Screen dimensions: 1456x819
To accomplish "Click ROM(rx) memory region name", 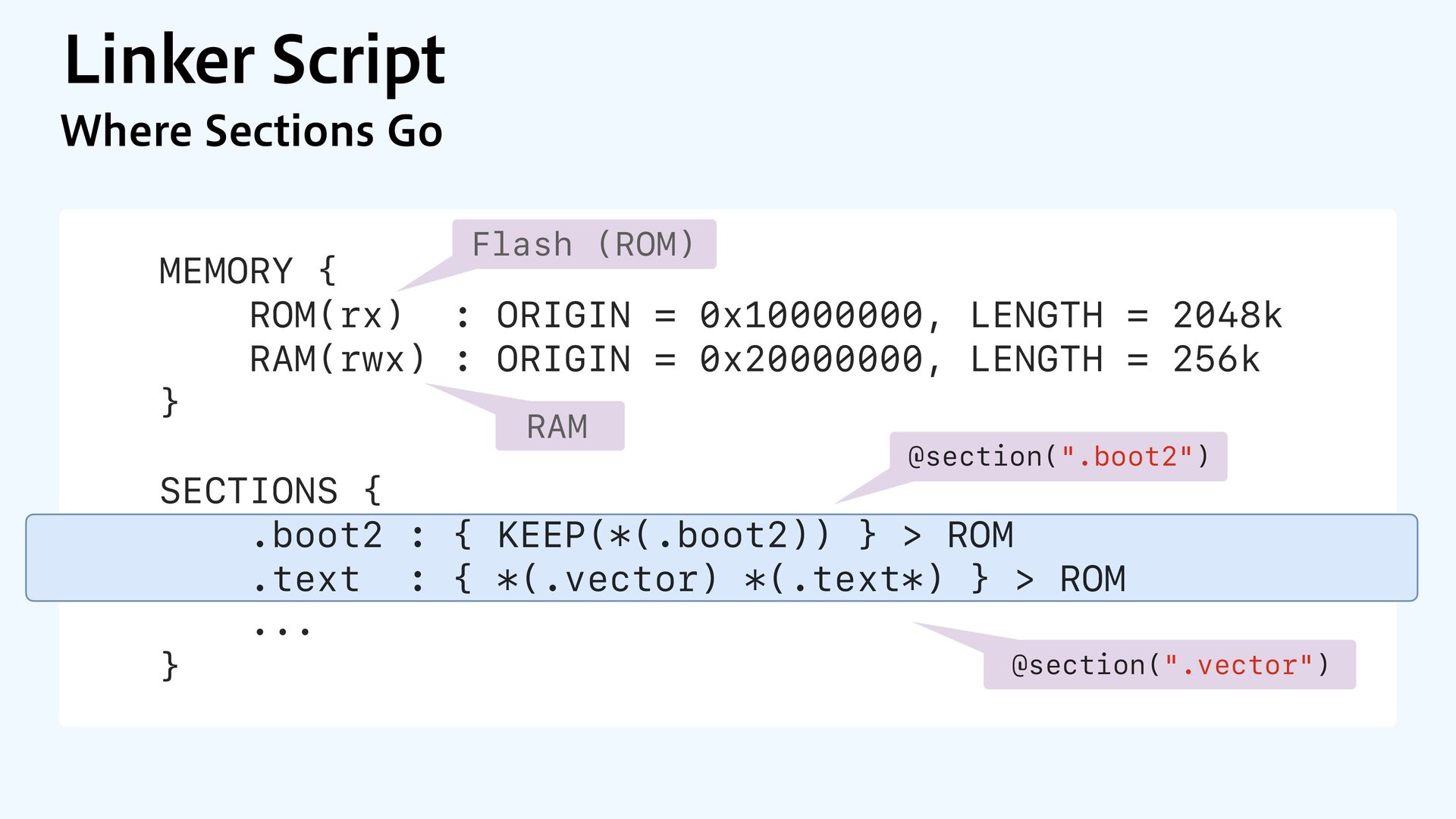I will point(326,315).
